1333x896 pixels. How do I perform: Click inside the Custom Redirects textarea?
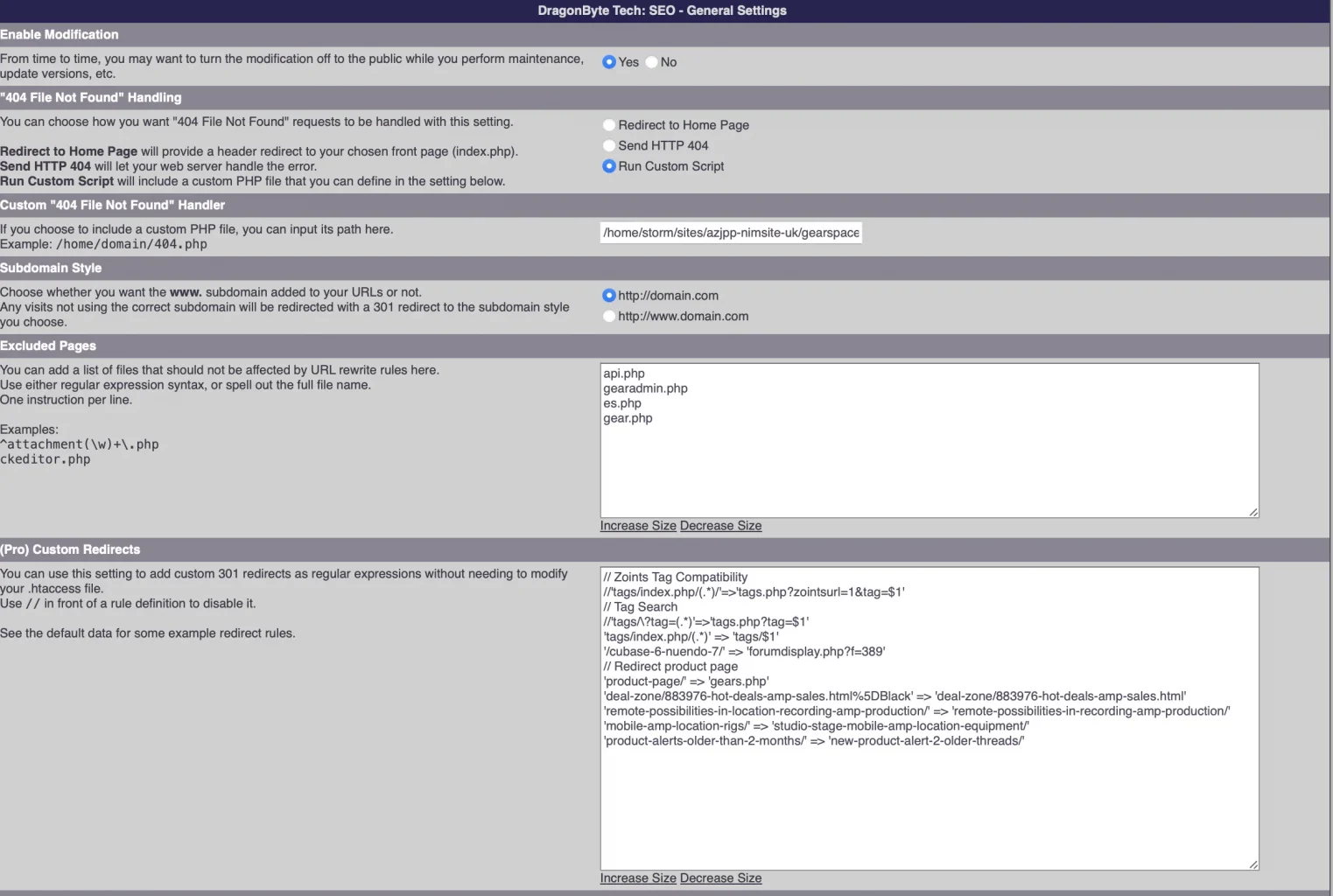pyautogui.click(x=930, y=718)
